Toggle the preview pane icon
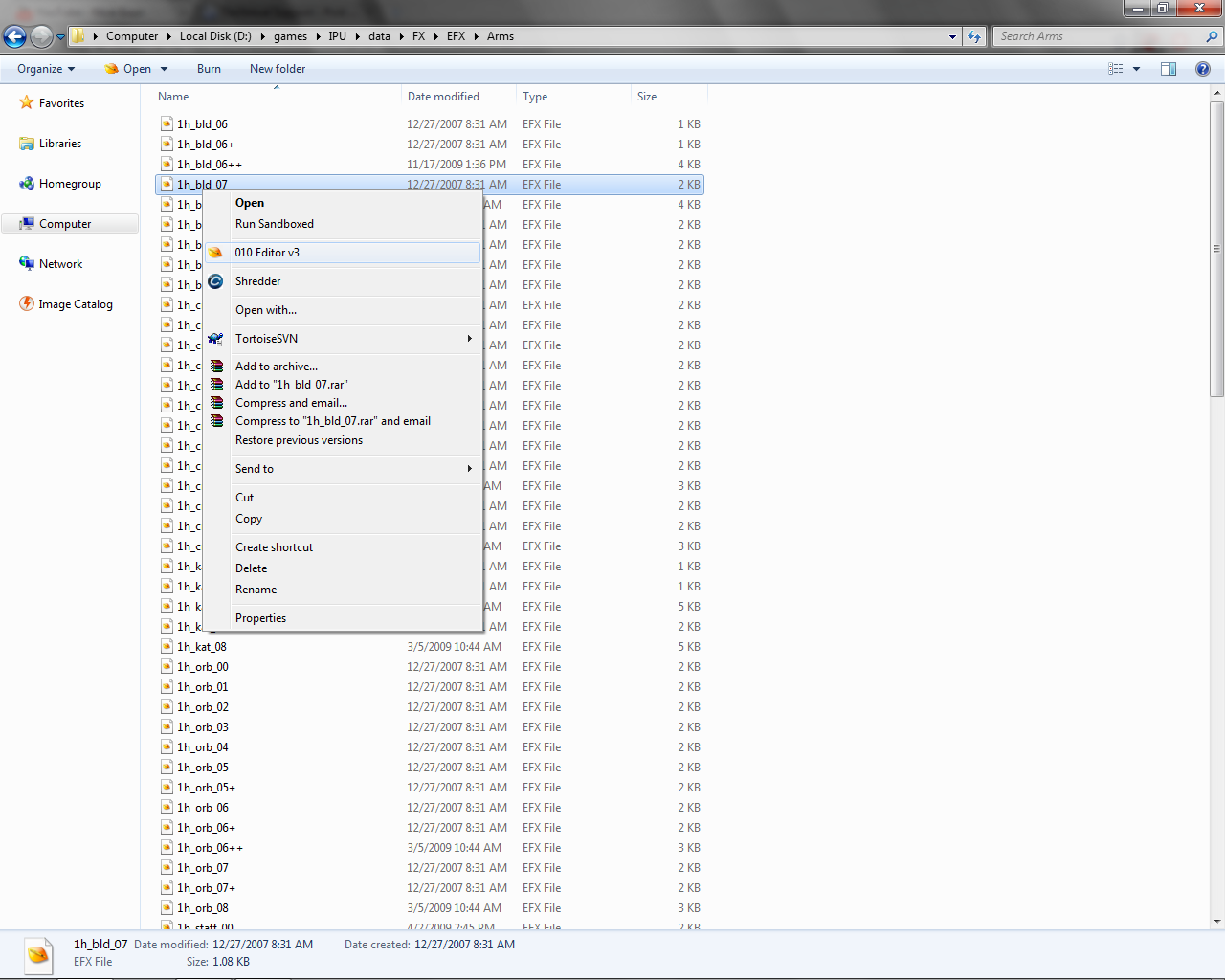 (x=1169, y=69)
